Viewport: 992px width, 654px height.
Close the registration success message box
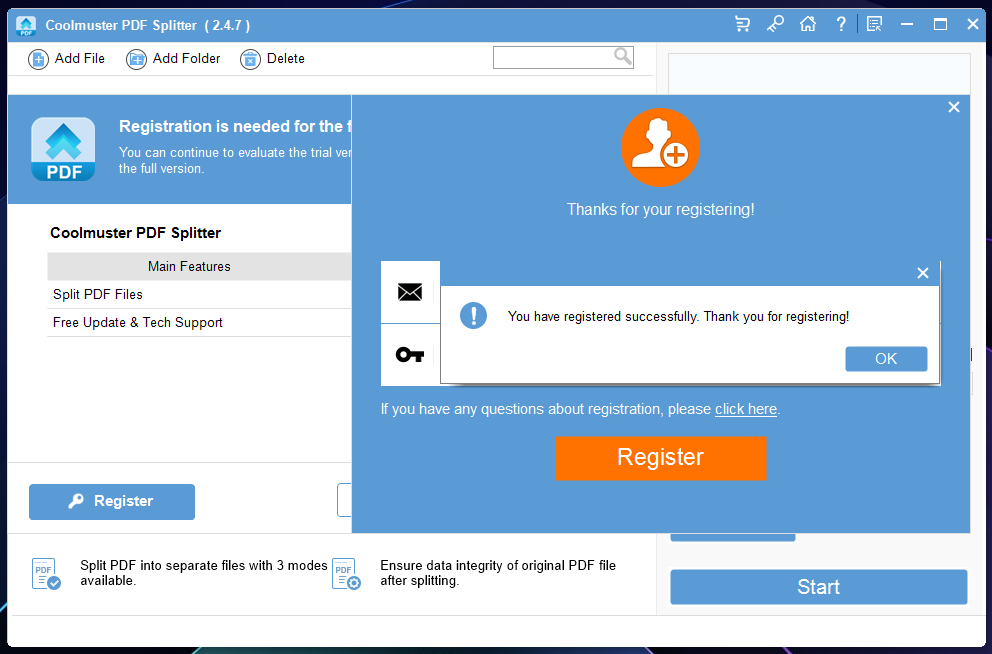pyautogui.click(x=923, y=273)
